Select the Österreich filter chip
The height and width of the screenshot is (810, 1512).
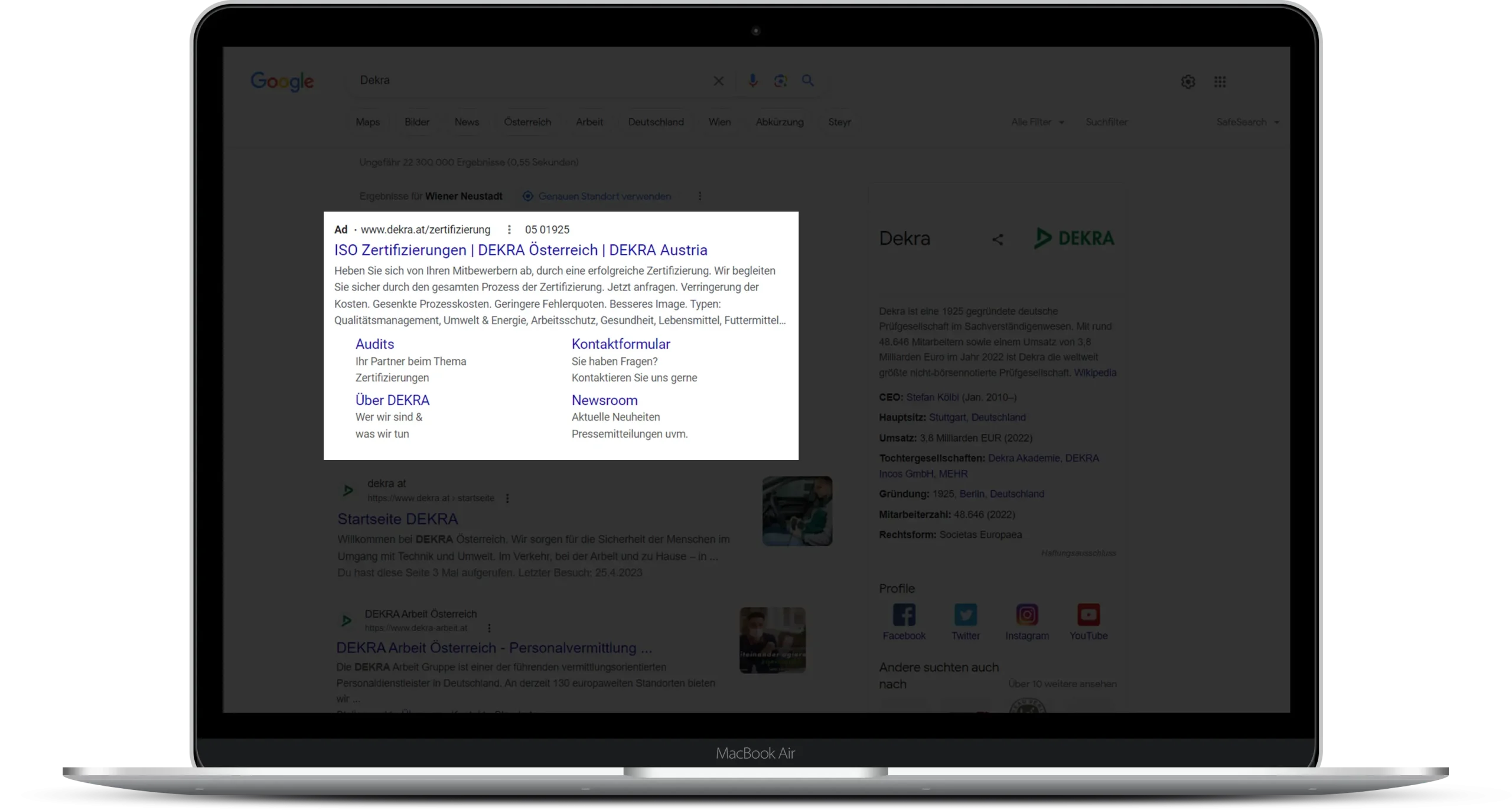(x=527, y=122)
